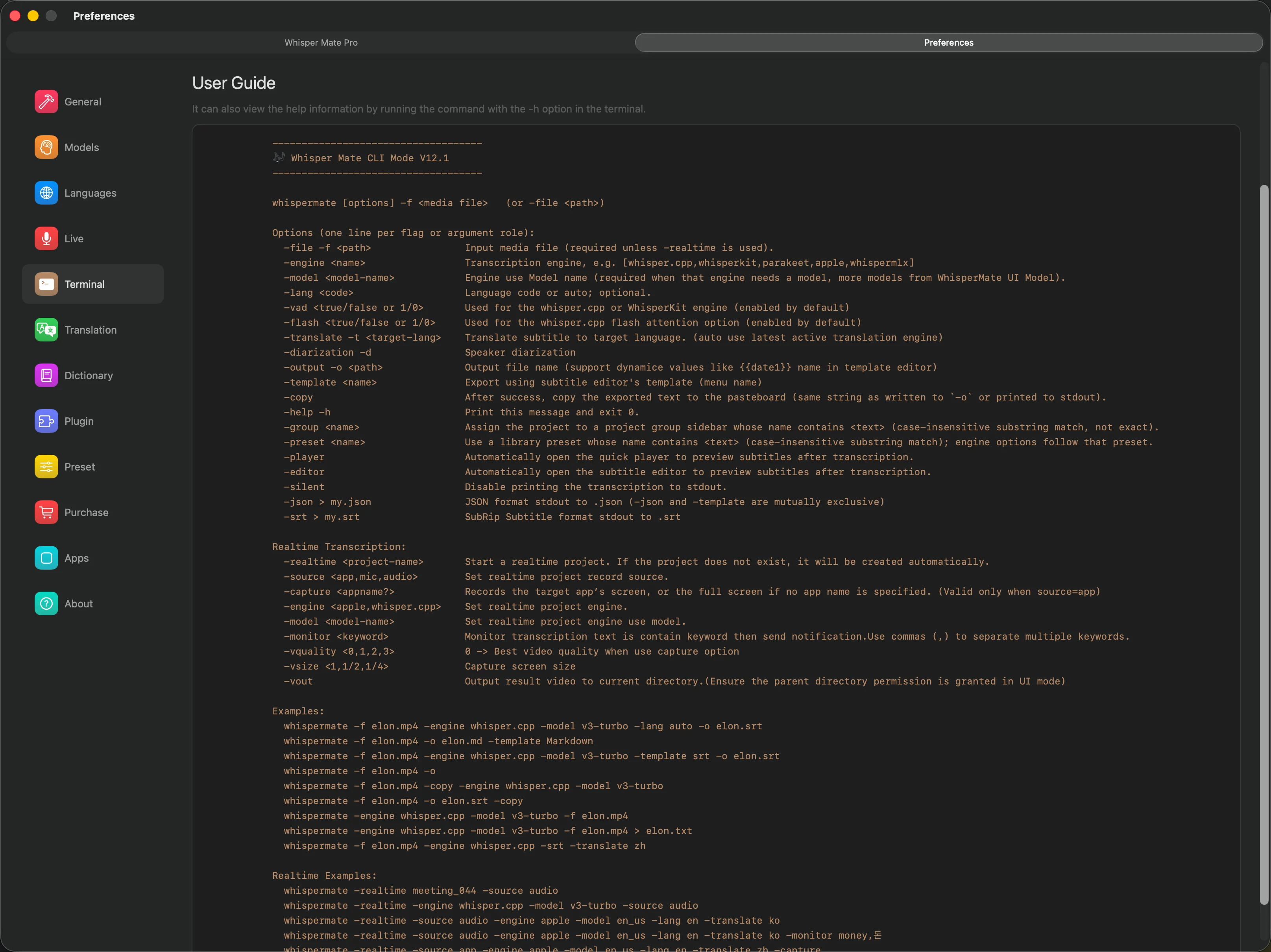Image resolution: width=1271 pixels, height=952 pixels.
Task: Click the "-output -o <path>" option
Action: tap(333, 367)
